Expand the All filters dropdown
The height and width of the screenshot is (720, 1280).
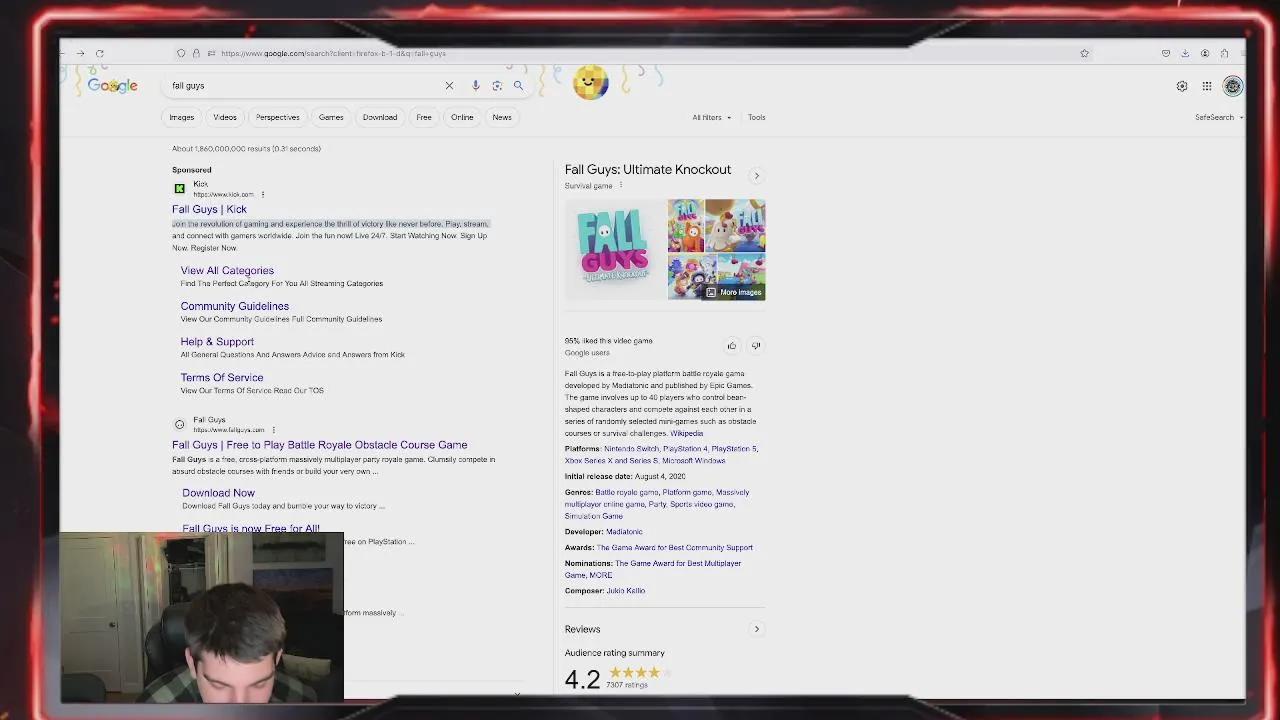[x=712, y=117]
